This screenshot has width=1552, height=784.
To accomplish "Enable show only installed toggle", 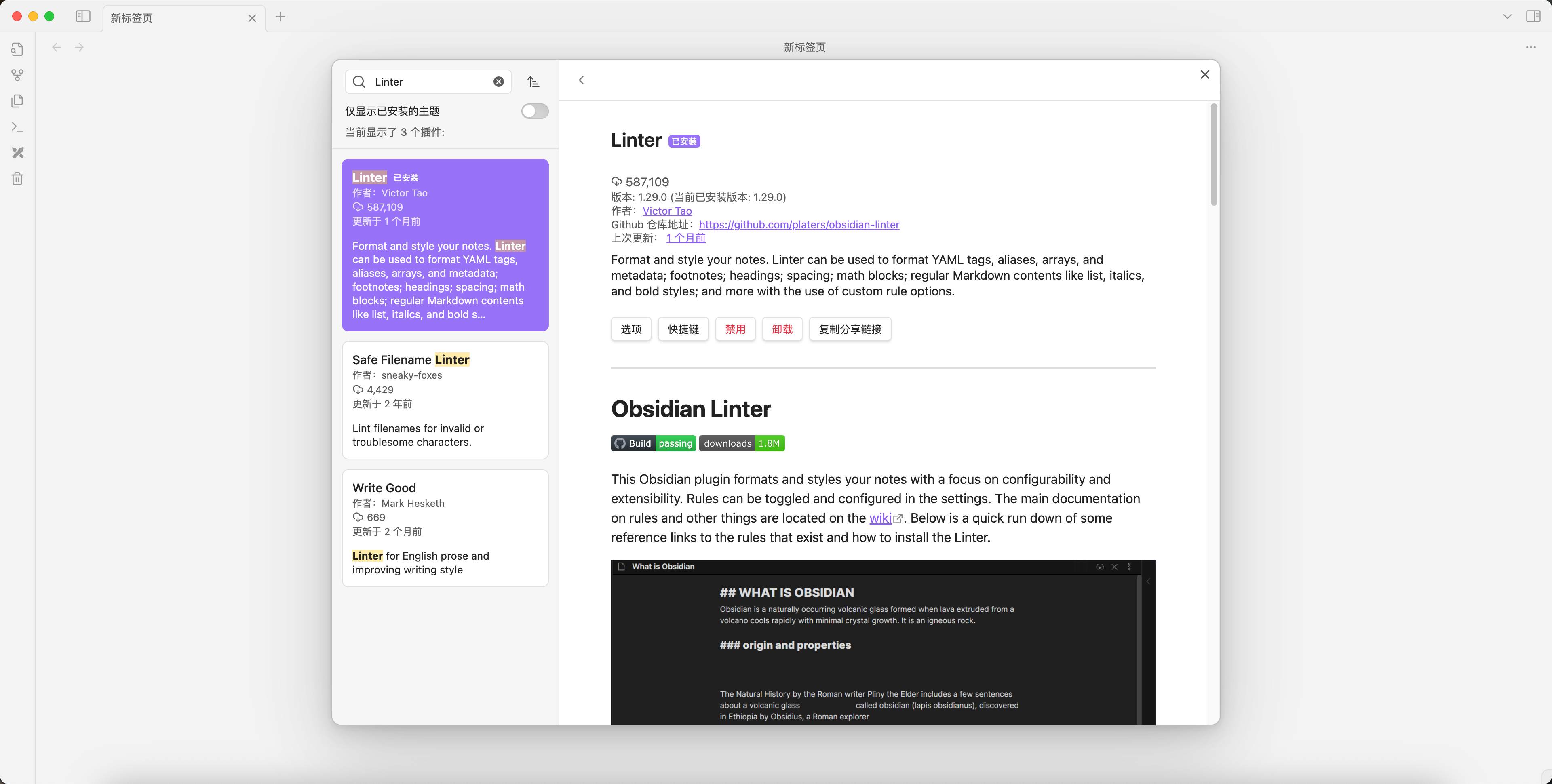I will click(x=534, y=111).
